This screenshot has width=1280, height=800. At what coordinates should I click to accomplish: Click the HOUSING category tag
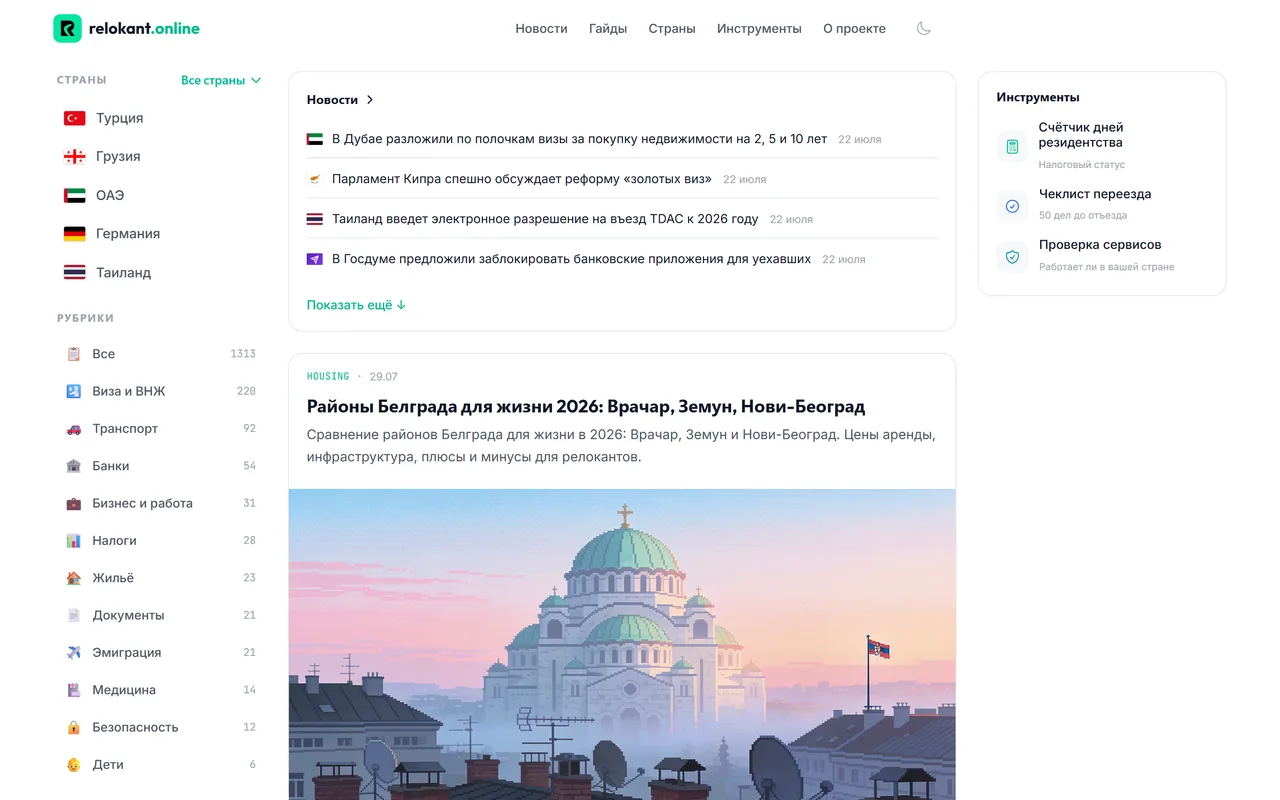coord(328,377)
